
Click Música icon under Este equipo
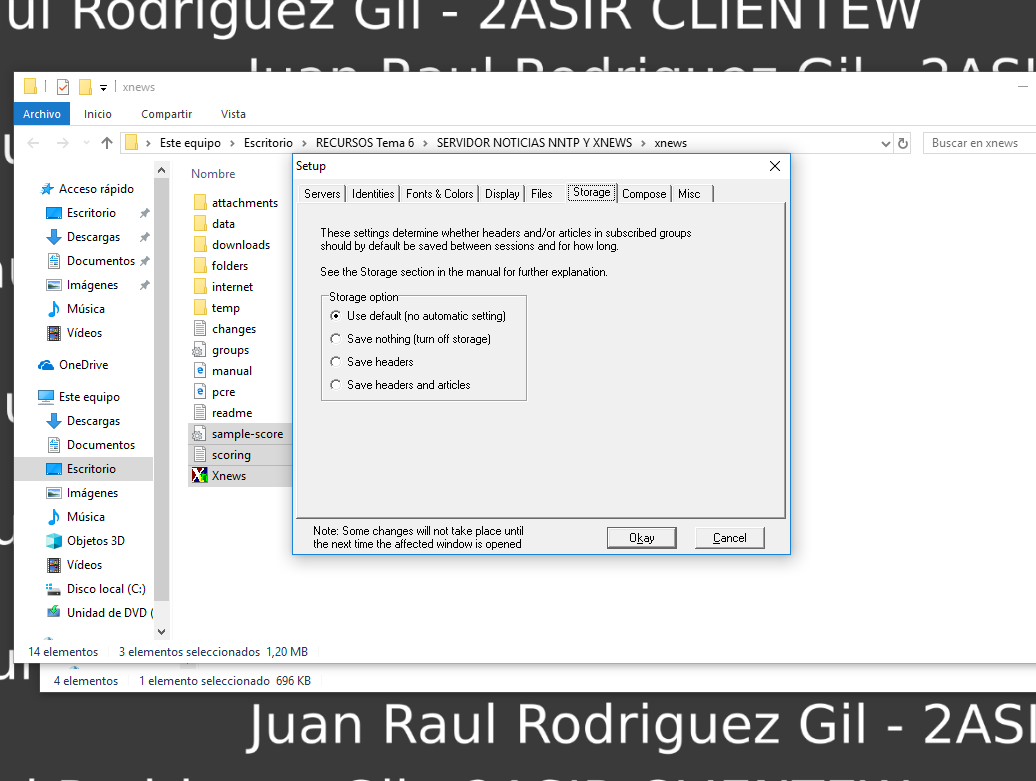54,517
